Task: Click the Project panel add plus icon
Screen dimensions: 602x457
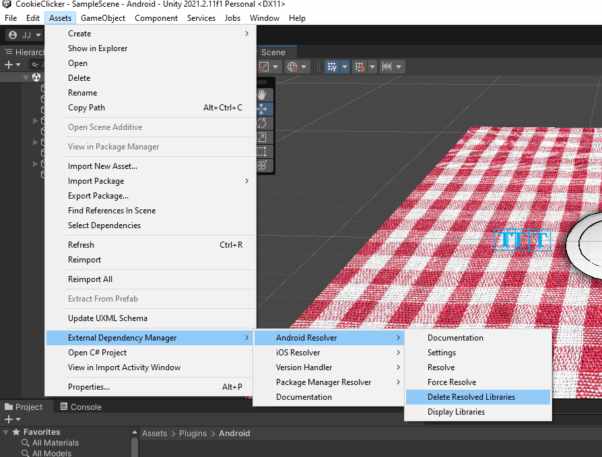Action: pos(8,419)
